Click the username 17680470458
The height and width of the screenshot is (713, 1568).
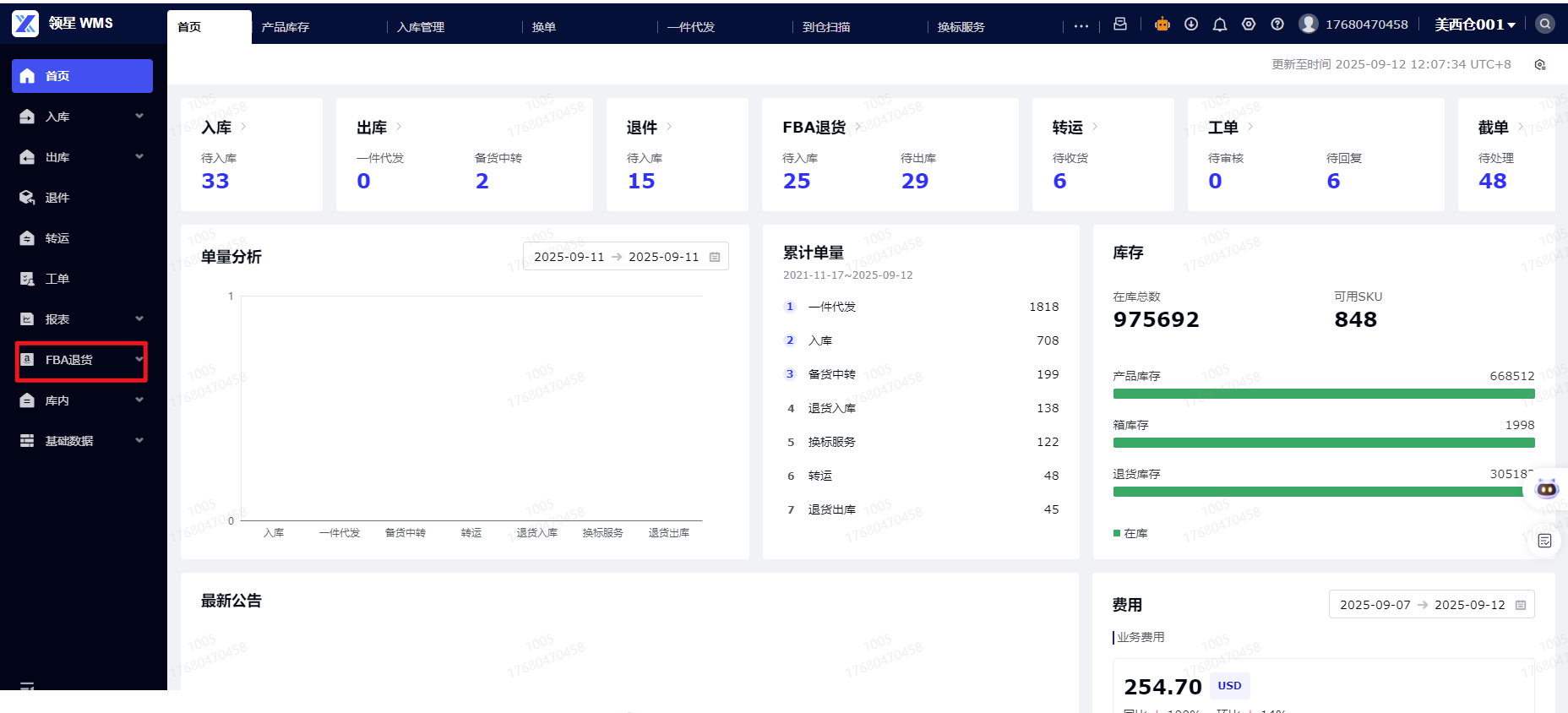[x=1367, y=24]
